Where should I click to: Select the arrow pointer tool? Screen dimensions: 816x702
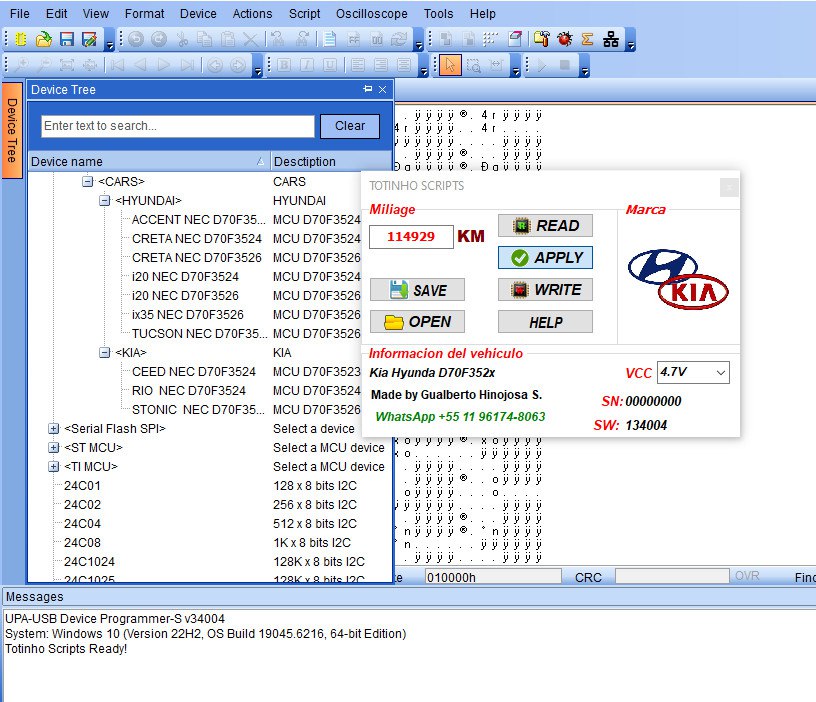[450, 66]
